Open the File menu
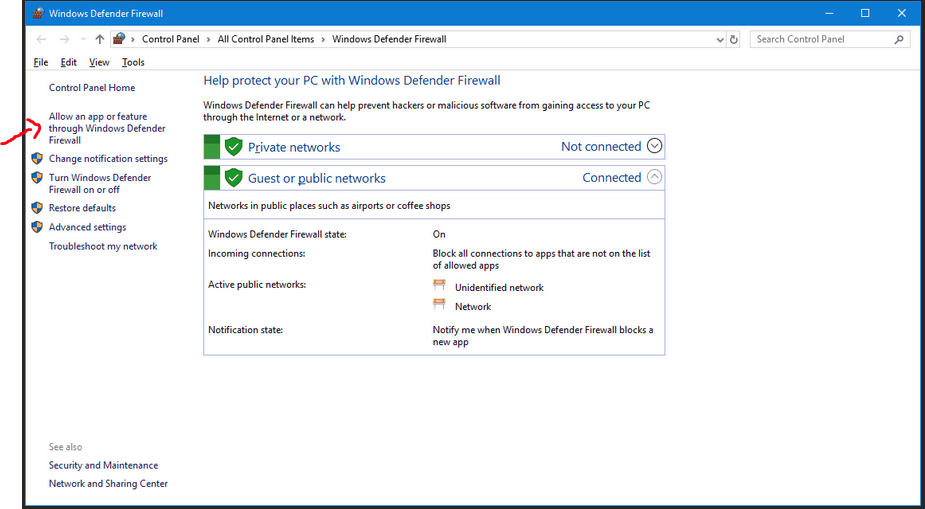 click(41, 62)
